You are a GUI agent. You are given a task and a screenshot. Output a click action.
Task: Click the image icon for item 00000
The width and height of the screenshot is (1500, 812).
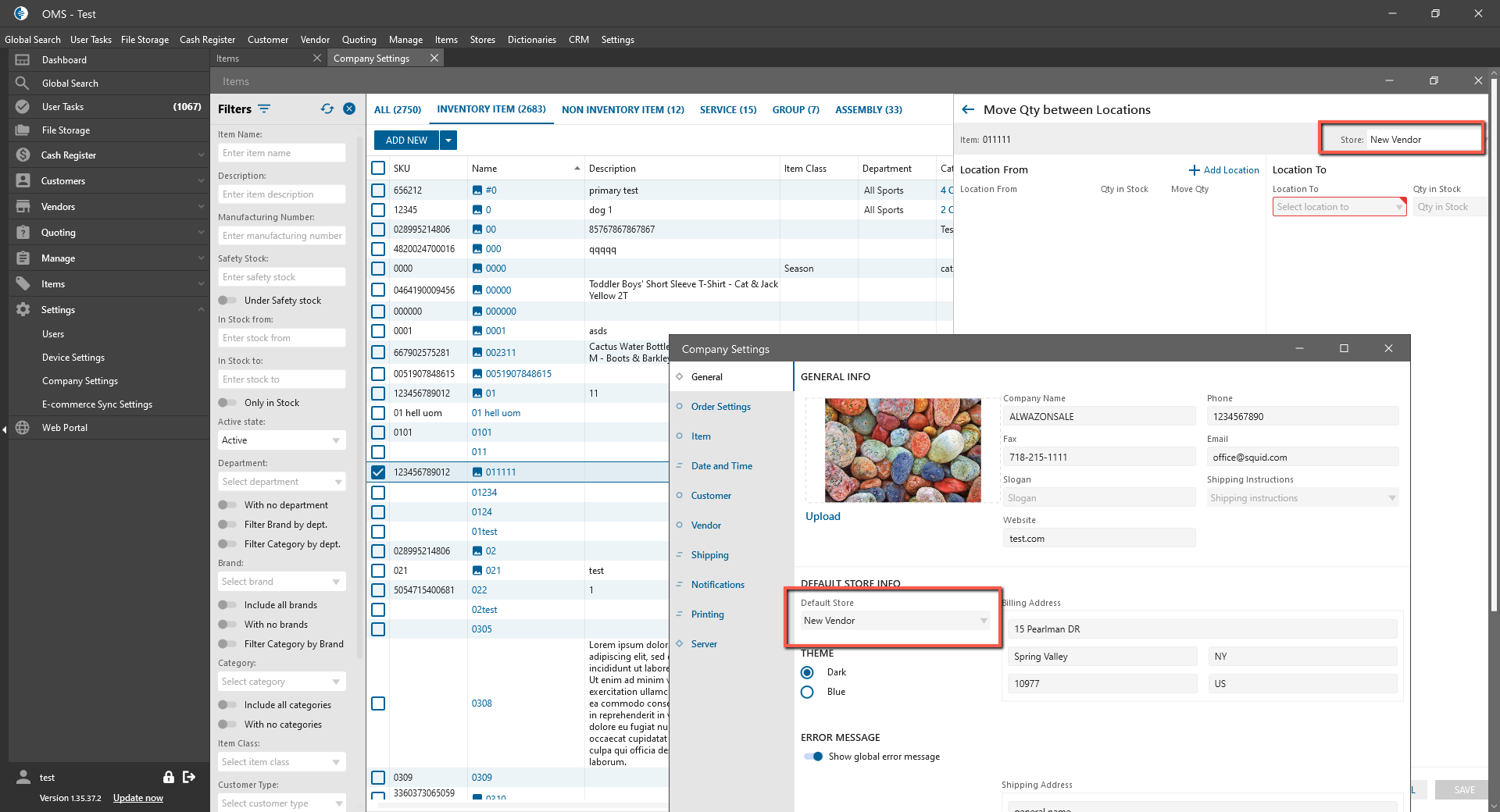click(x=477, y=290)
